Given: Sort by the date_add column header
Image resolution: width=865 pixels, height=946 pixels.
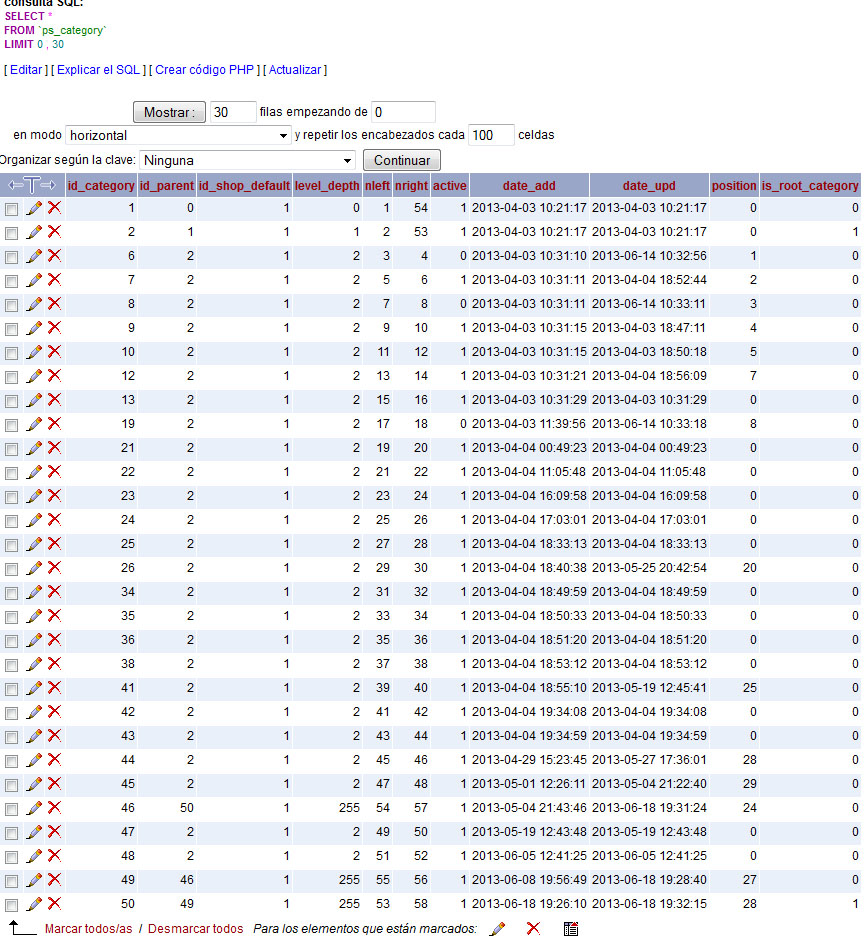Looking at the screenshot, I should coord(529,186).
